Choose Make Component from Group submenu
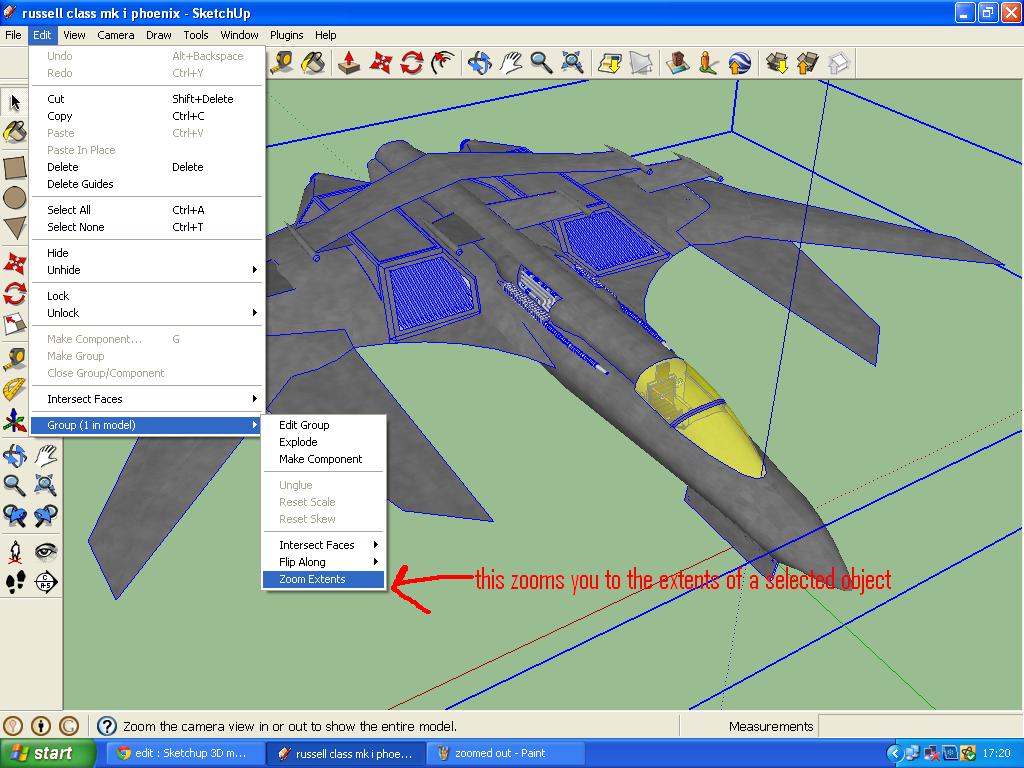 pos(323,459)
